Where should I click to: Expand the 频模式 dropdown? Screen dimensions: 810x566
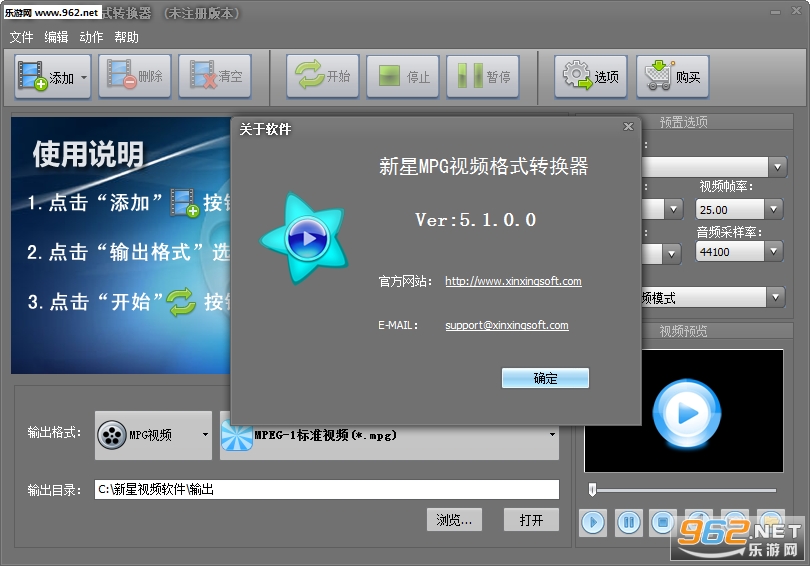click(775, 297)
